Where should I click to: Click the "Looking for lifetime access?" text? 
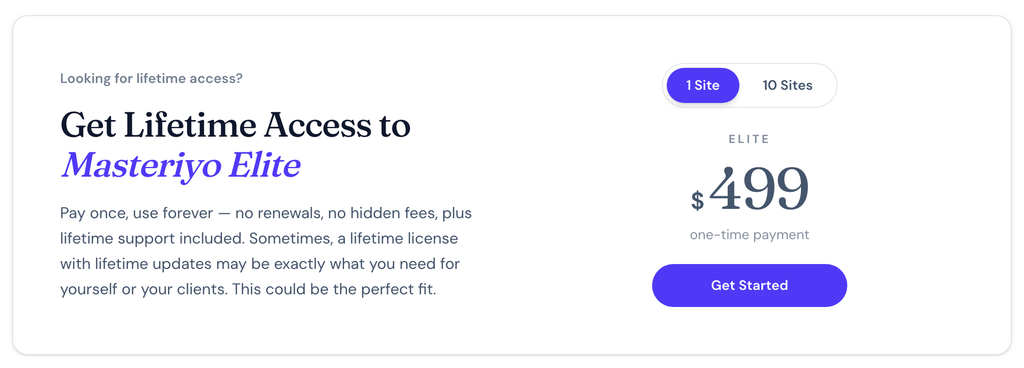[x=152, y=78]
